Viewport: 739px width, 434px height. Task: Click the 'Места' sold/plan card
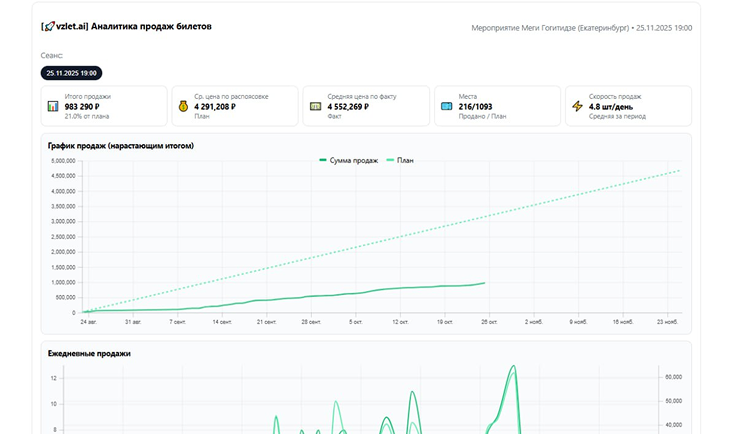[496, 105]
